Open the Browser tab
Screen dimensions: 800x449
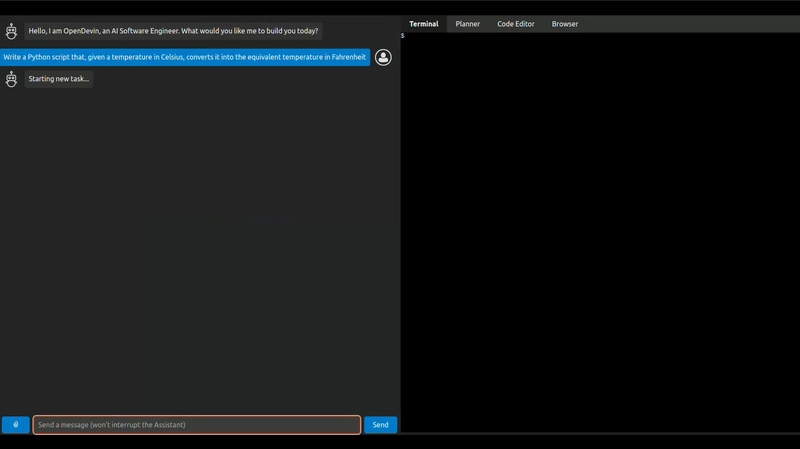pyautogui.click(x=565, y=24)
